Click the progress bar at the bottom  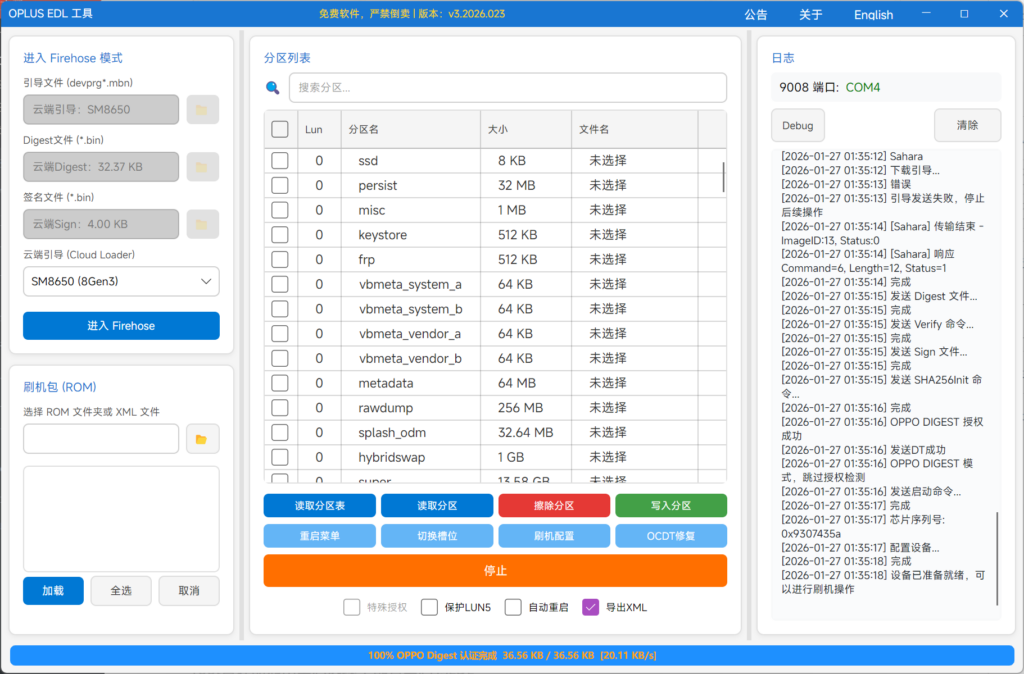511,655
